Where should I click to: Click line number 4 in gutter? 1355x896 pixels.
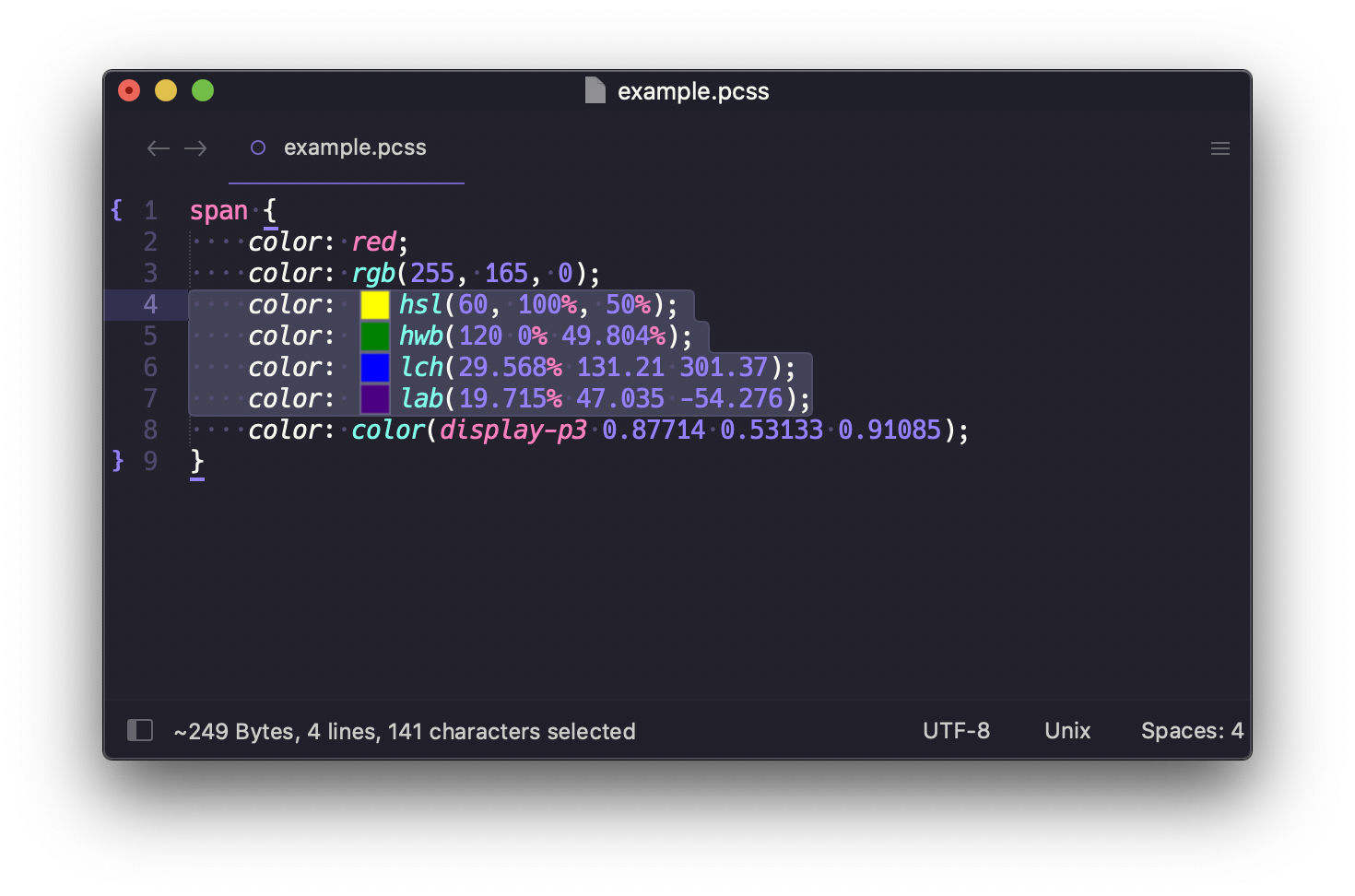(x=150, y=304)
